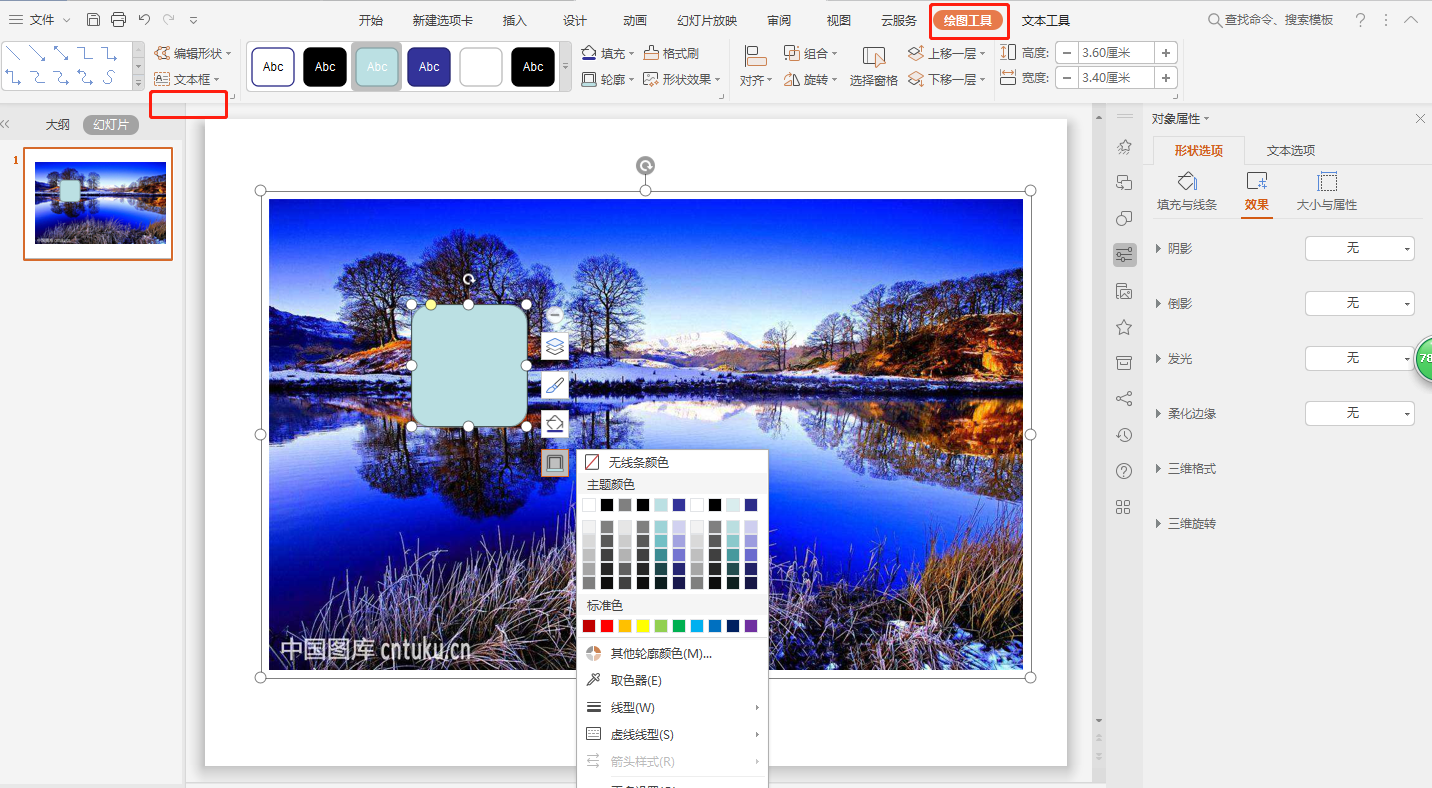Screen dimensions: 1432x788
Task: Switch to the Text Options (文本选项) tab
Action: [1291, 150]
